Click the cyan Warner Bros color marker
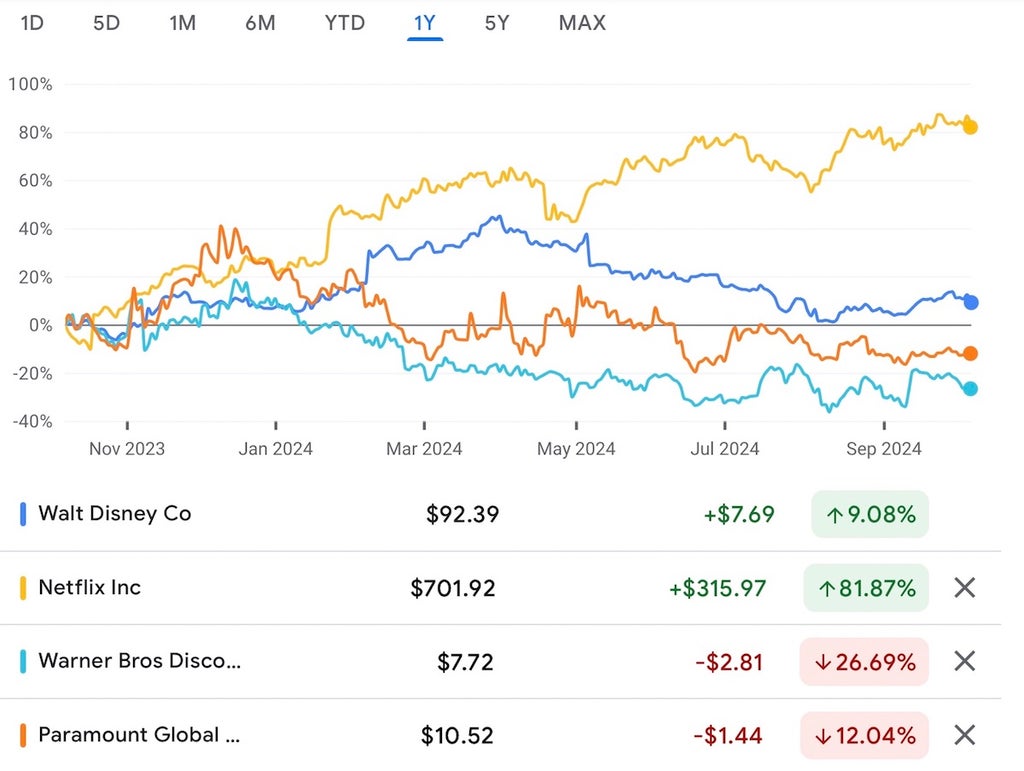This screenshot has height=771, width=1024. (x=23, y=661)
